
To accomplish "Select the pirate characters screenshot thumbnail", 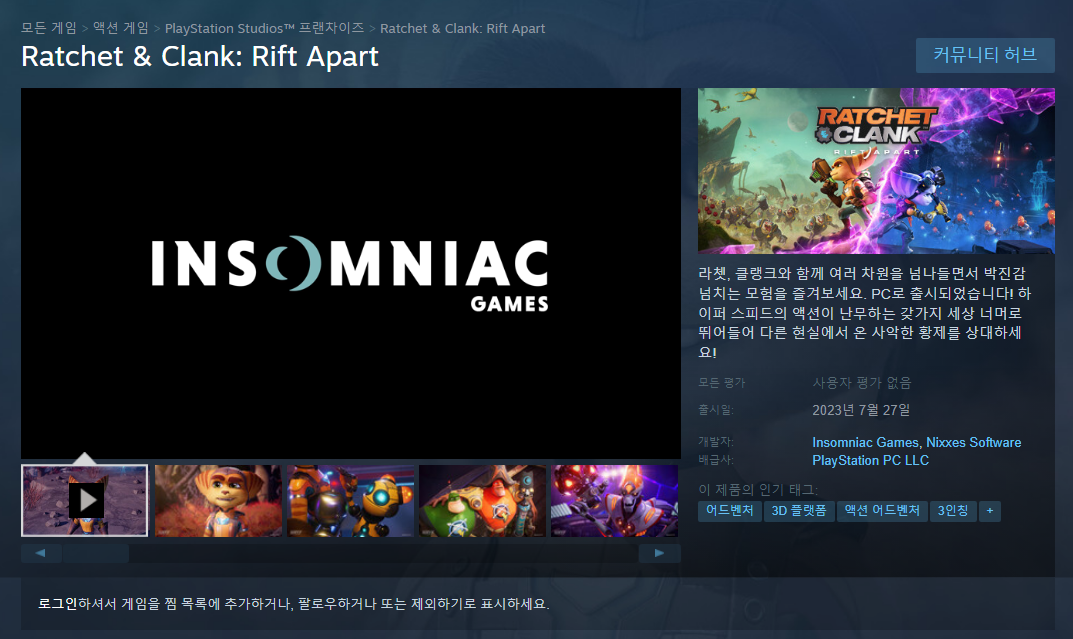I will tap(482, 501).
